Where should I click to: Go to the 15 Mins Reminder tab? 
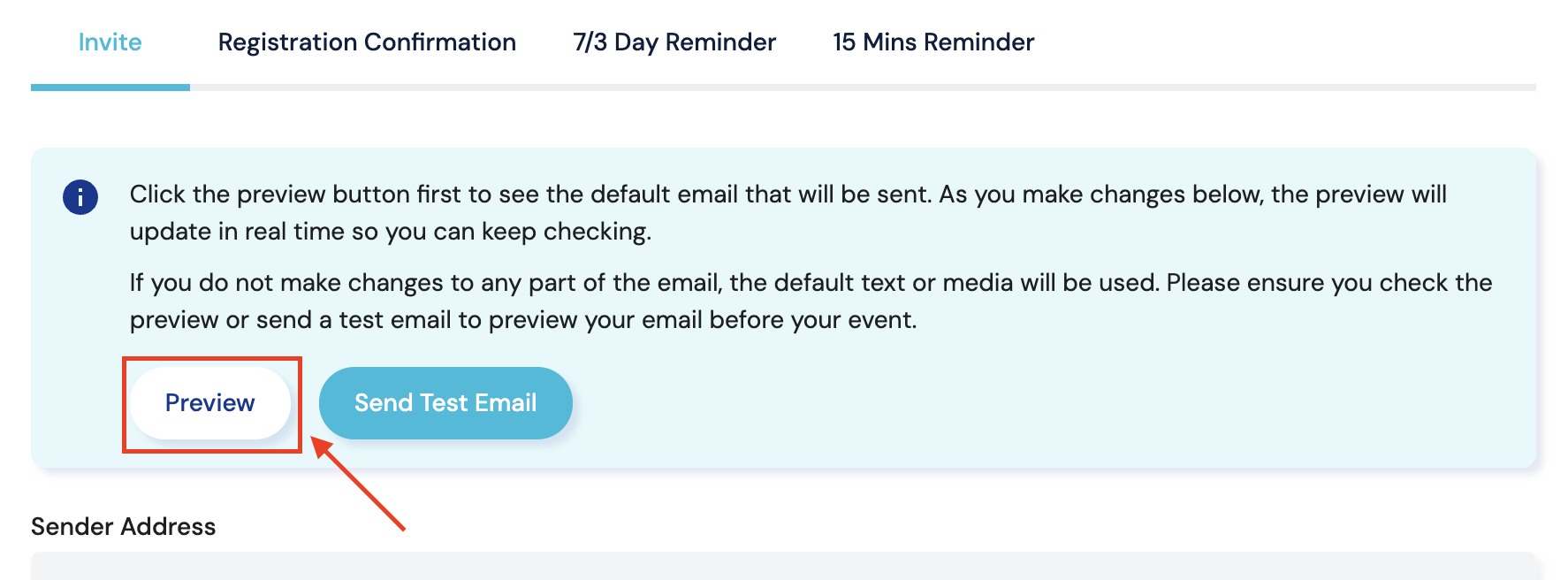tap(933, 42)
